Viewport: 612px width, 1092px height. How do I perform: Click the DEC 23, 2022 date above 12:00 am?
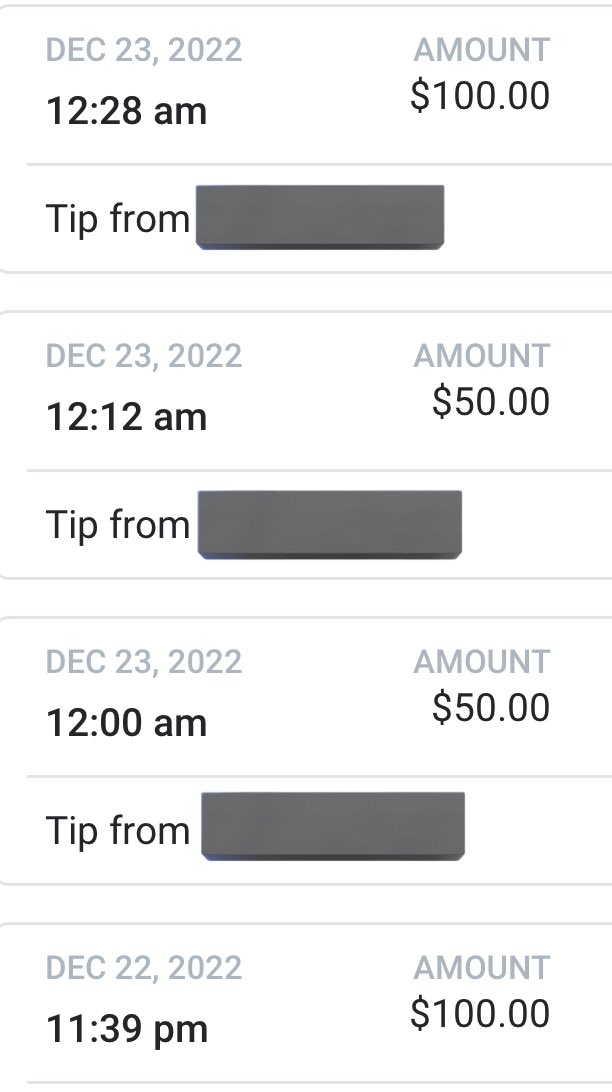pos(144,661)
